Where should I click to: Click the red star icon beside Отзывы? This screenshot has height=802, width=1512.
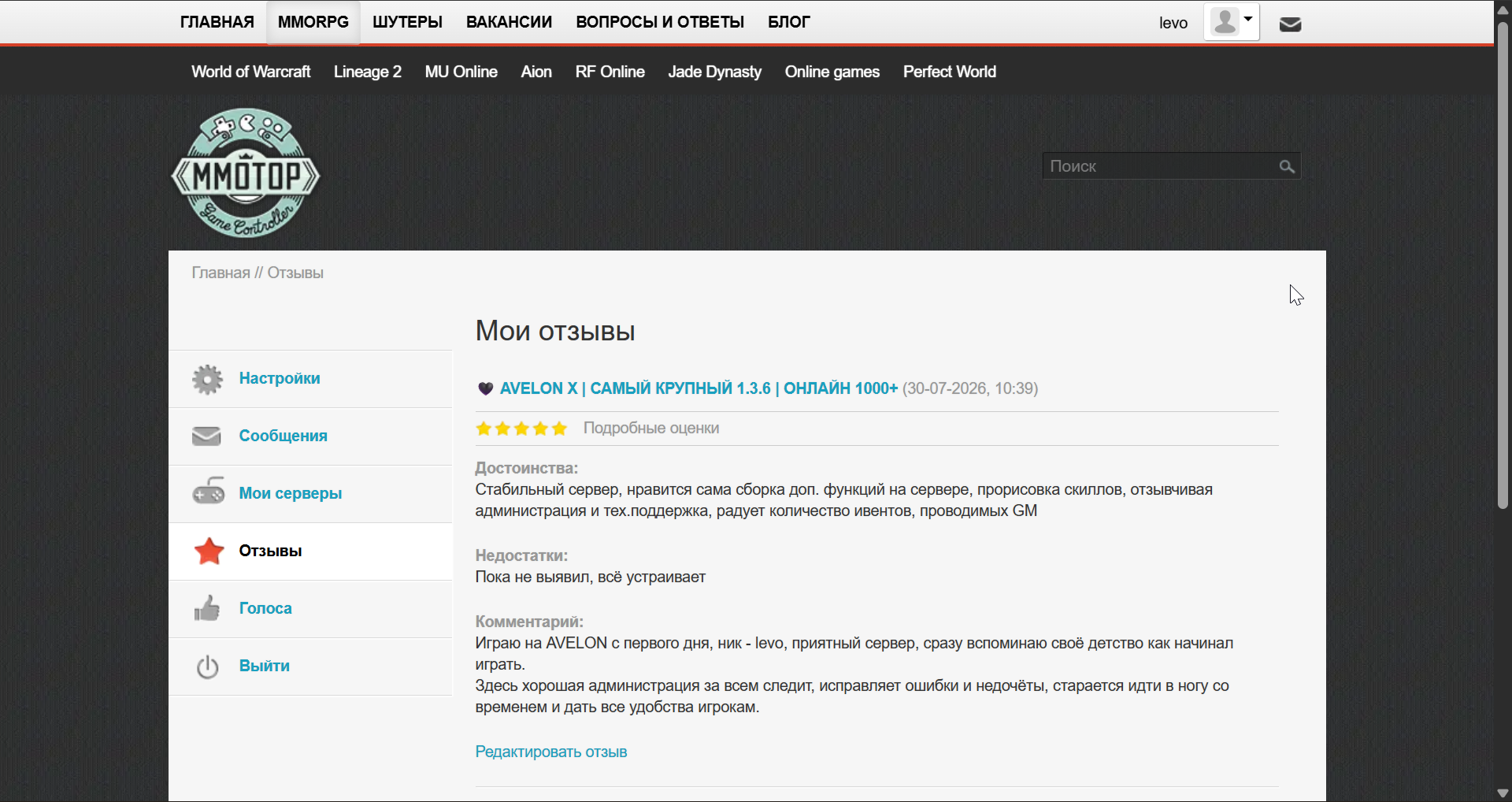(x=209, y=551)
